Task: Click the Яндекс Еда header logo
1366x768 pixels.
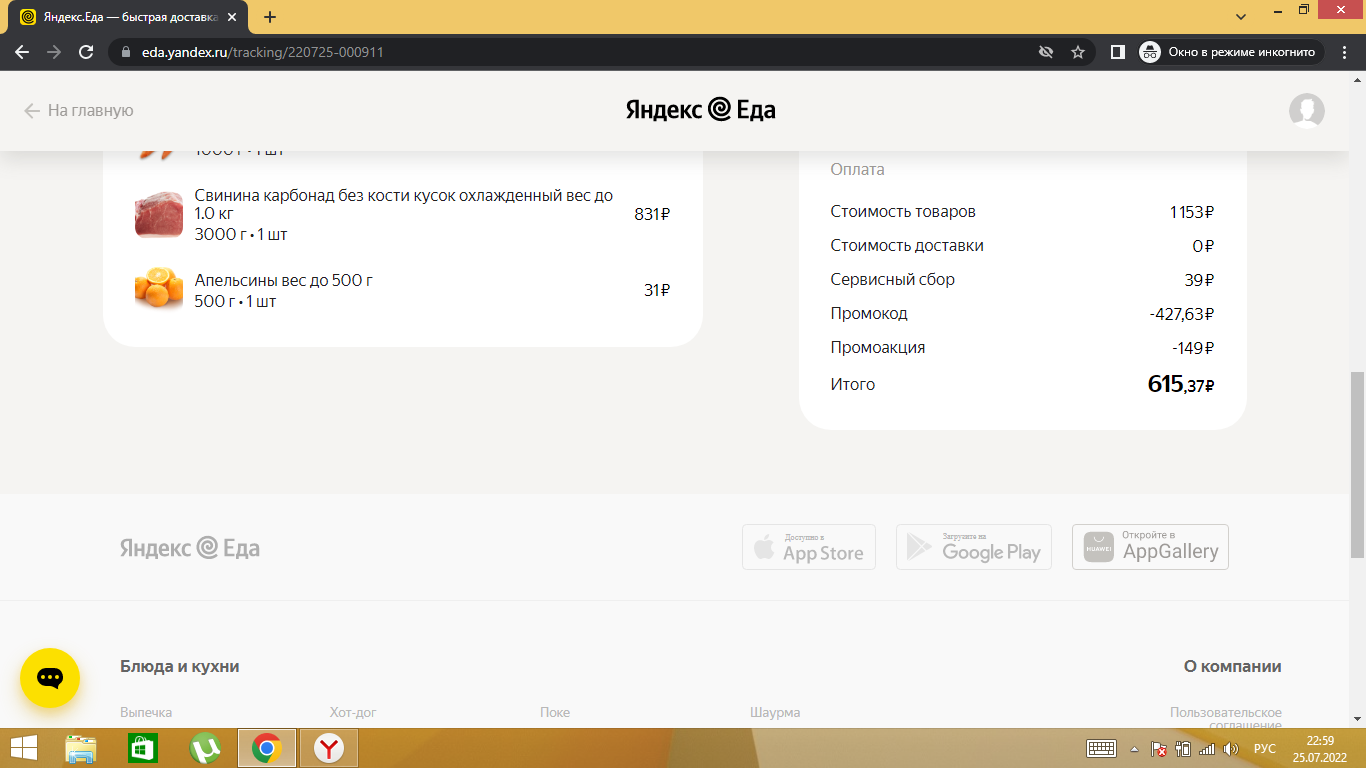Action: 701,110
